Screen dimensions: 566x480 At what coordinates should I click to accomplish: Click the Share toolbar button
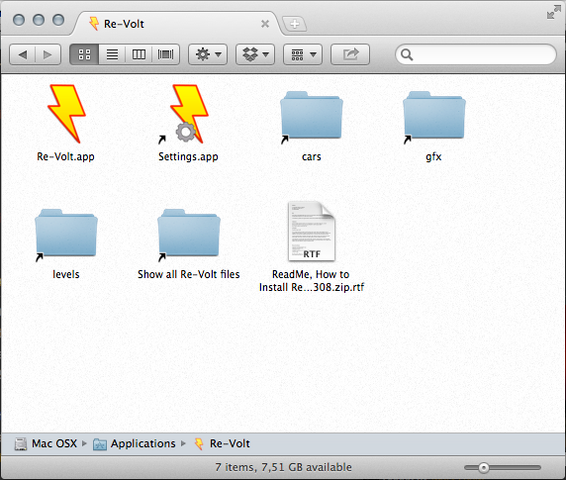click(x=350, y=55)
